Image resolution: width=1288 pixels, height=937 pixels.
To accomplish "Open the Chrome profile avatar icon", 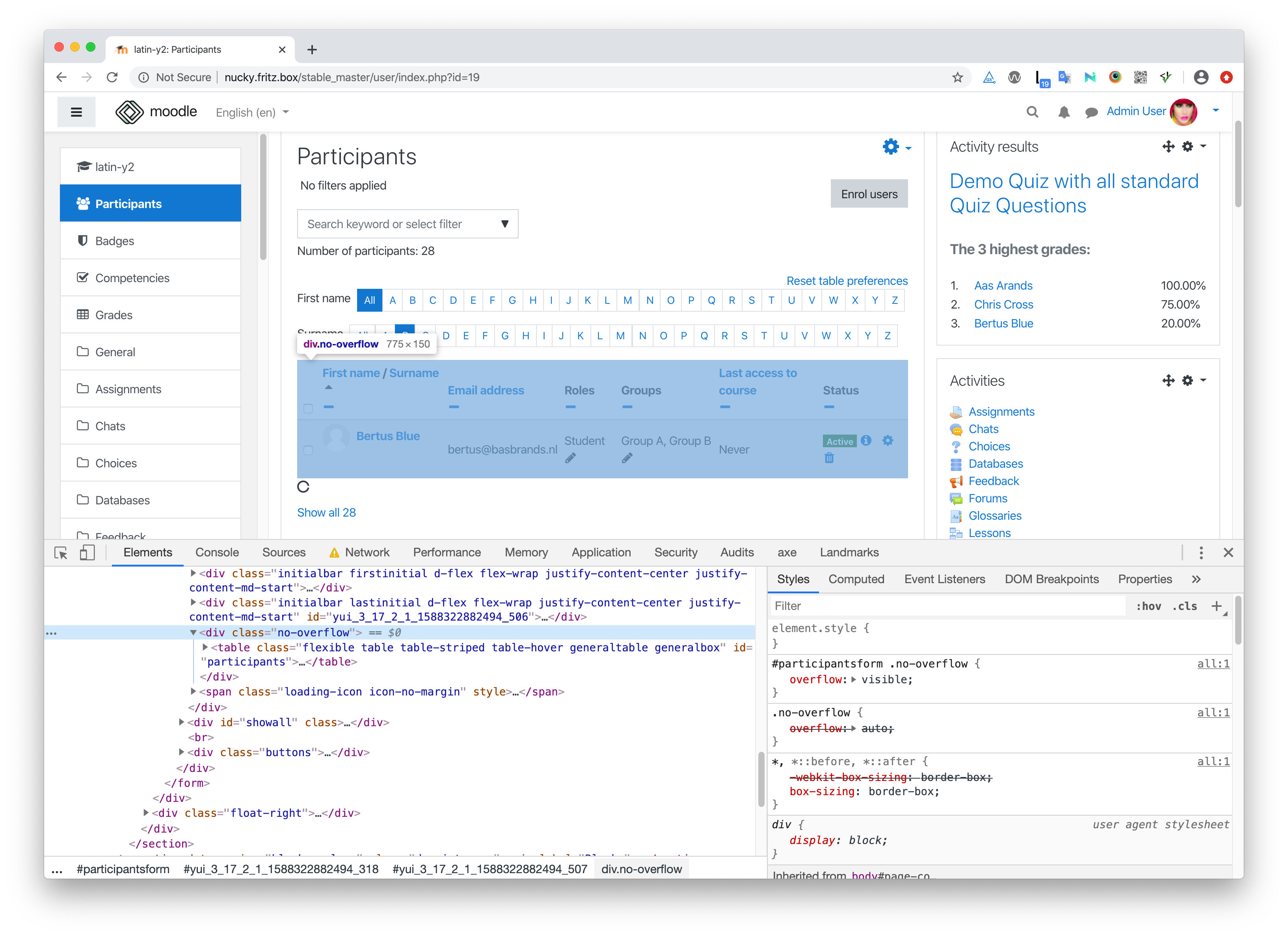I will [x=1201, y=77].
